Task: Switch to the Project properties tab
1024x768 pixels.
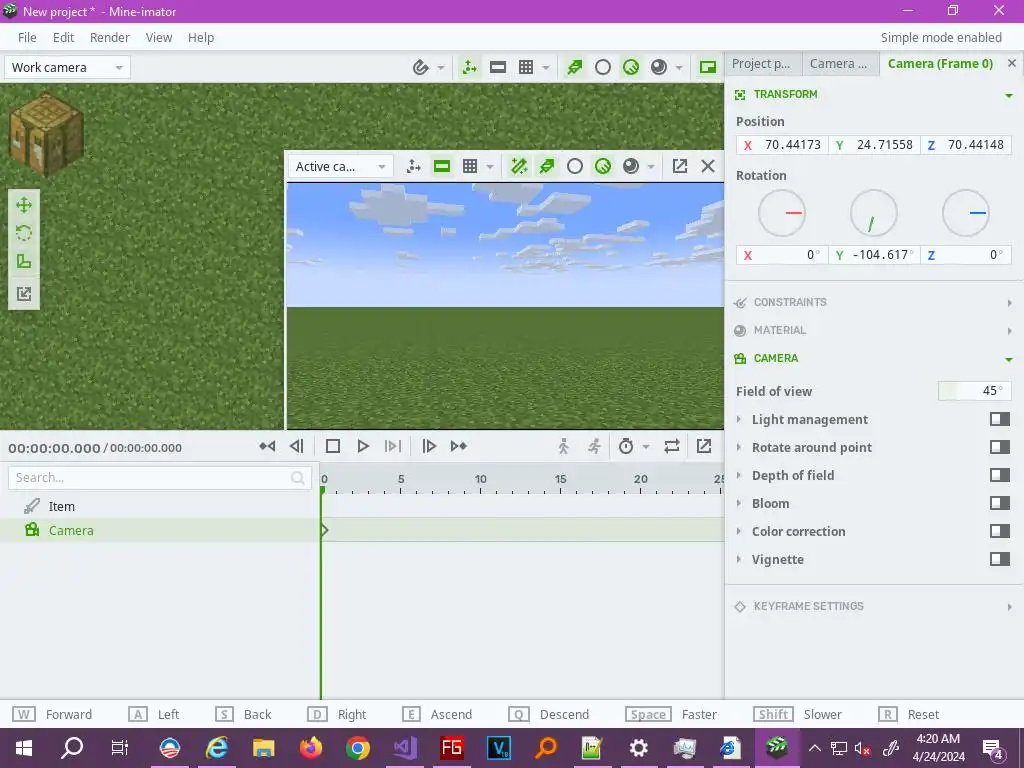Action: pyautogui.click(x=763, y=63)
